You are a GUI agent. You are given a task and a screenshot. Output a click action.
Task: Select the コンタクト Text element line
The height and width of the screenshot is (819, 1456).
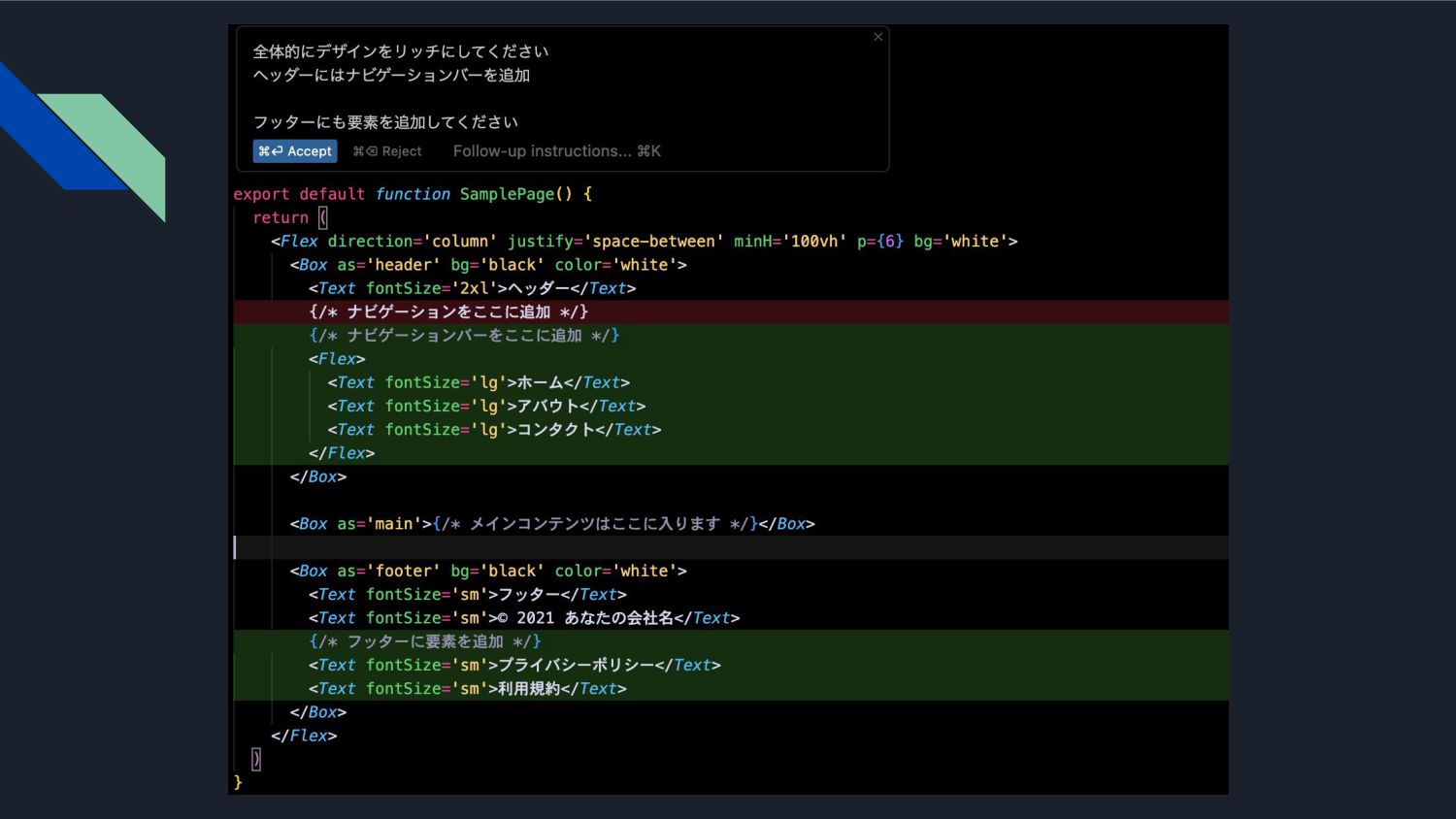click(x=494, y=430)
